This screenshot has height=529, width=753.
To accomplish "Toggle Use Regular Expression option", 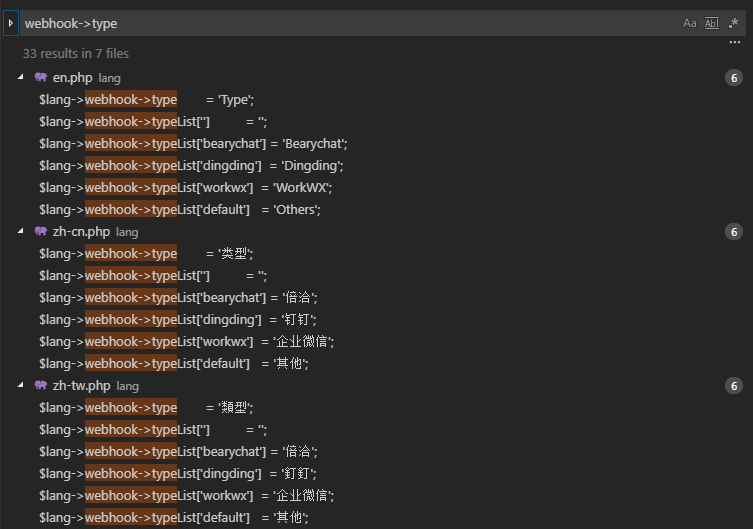I will pyautogui.click(x=733, y=23).
